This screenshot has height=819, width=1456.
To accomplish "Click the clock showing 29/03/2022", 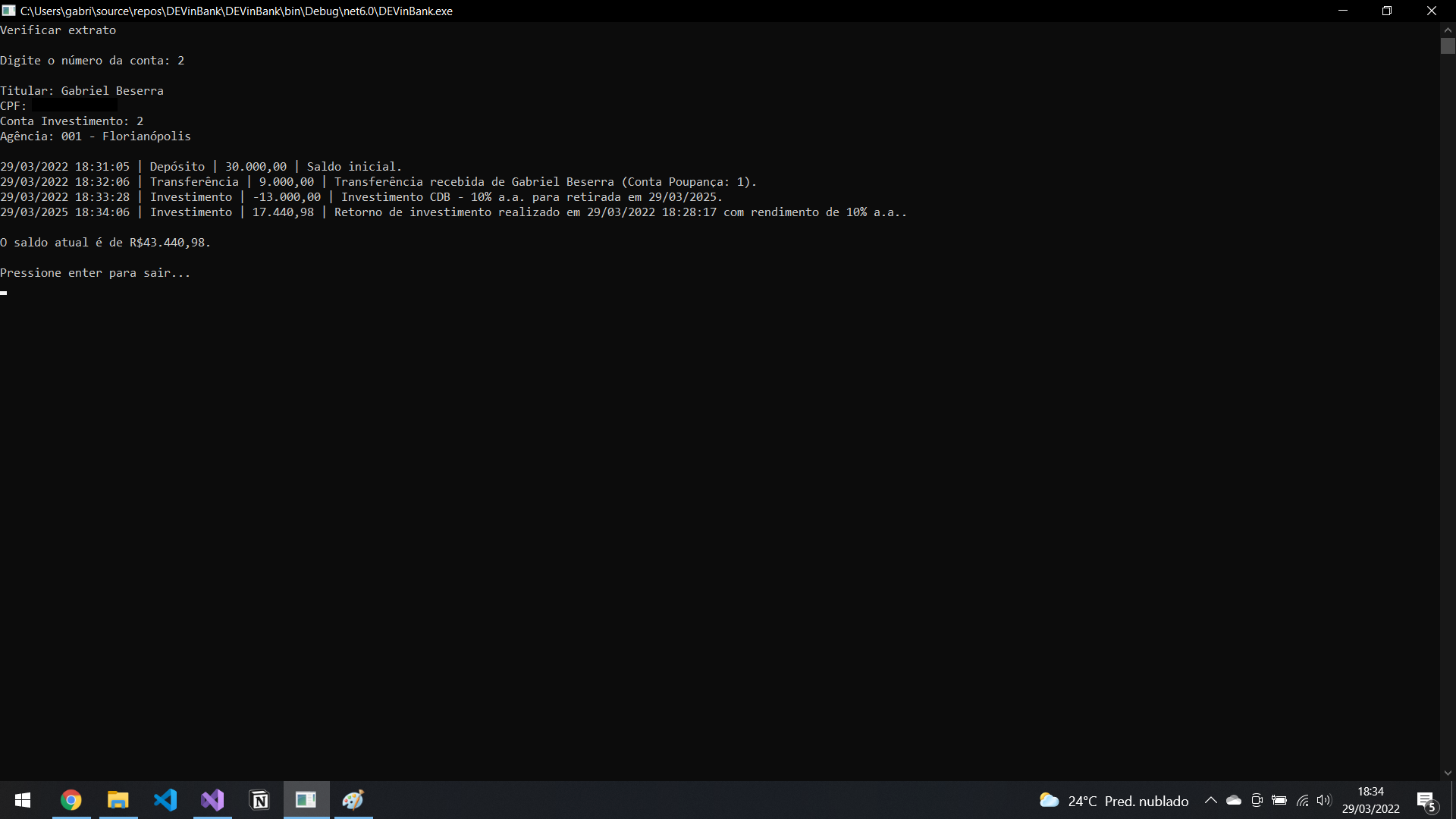I will pyautogui.click(x=1371, y=800).
